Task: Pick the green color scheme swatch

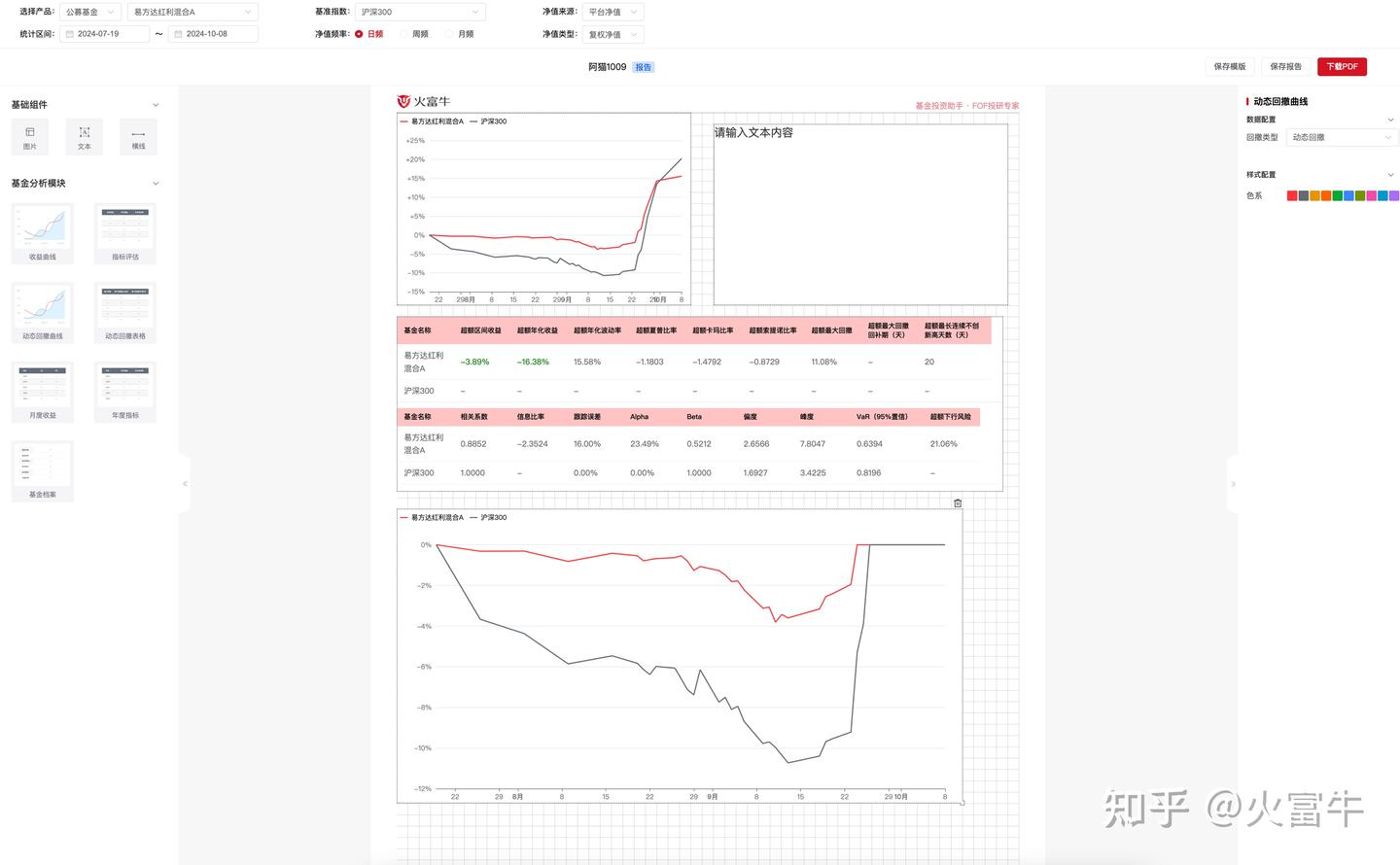Action: 1338,195
